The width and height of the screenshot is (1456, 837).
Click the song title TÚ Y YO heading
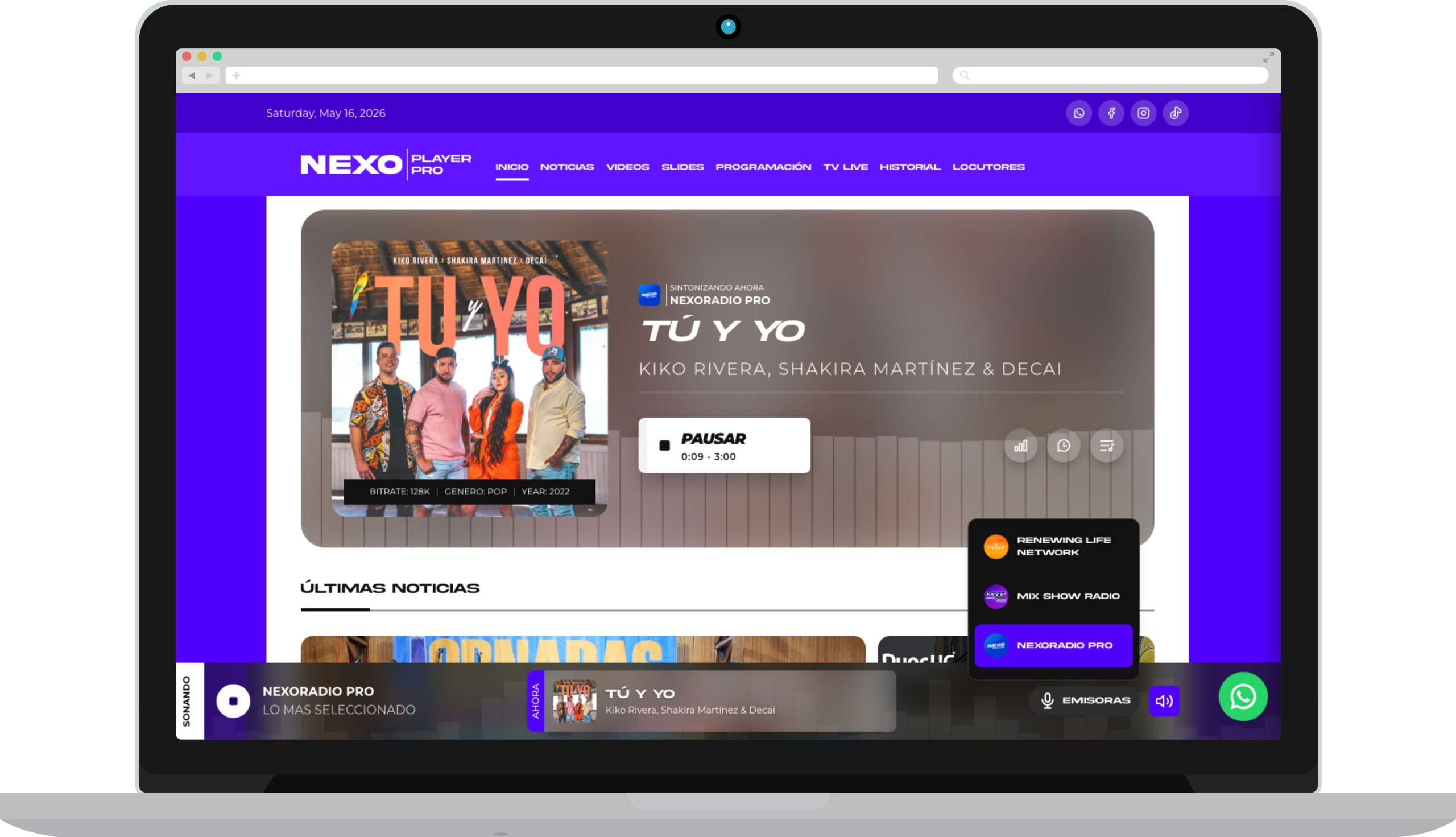pos(723,331)
